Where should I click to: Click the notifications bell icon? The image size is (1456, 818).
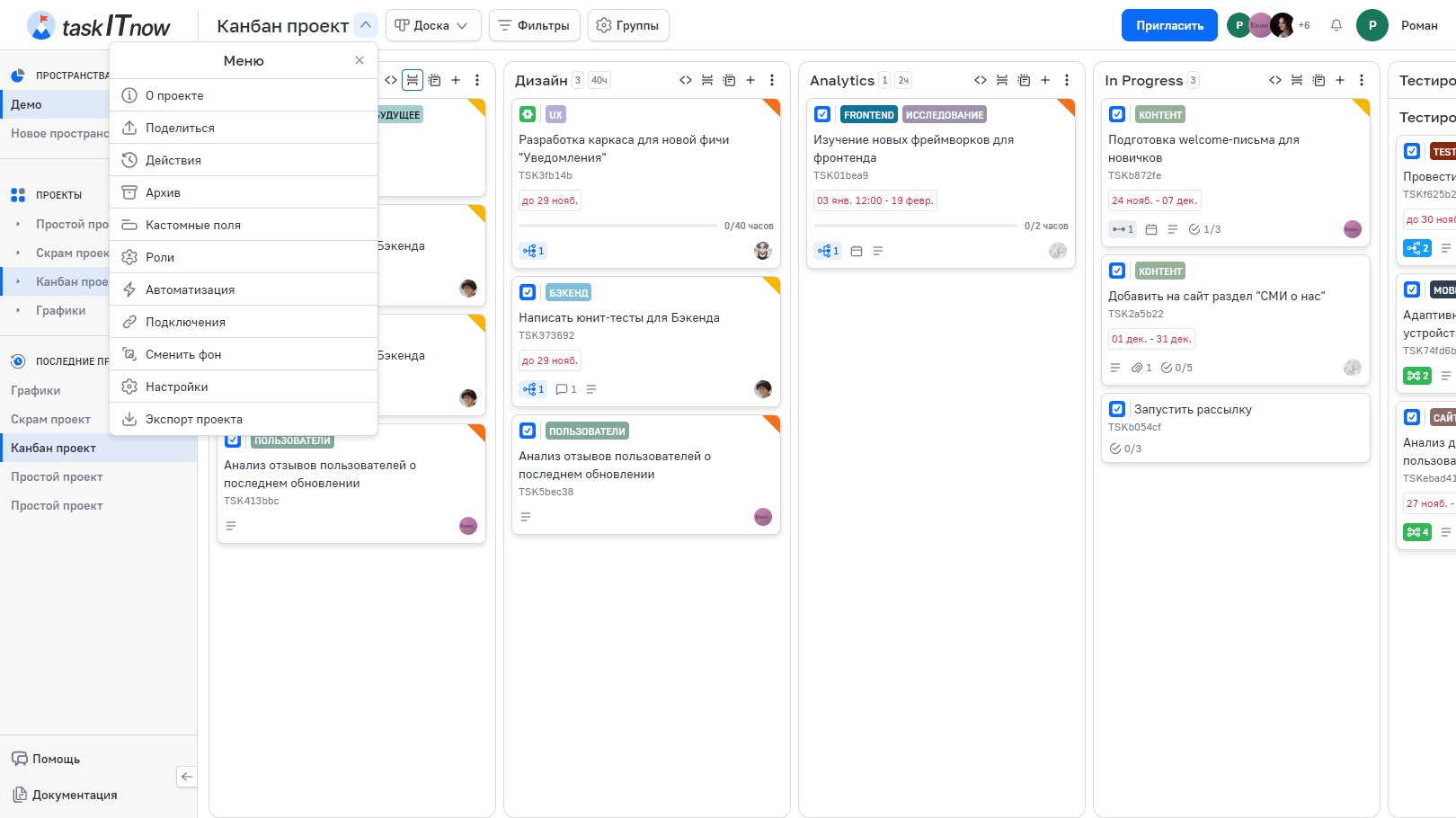[1336, 25]
